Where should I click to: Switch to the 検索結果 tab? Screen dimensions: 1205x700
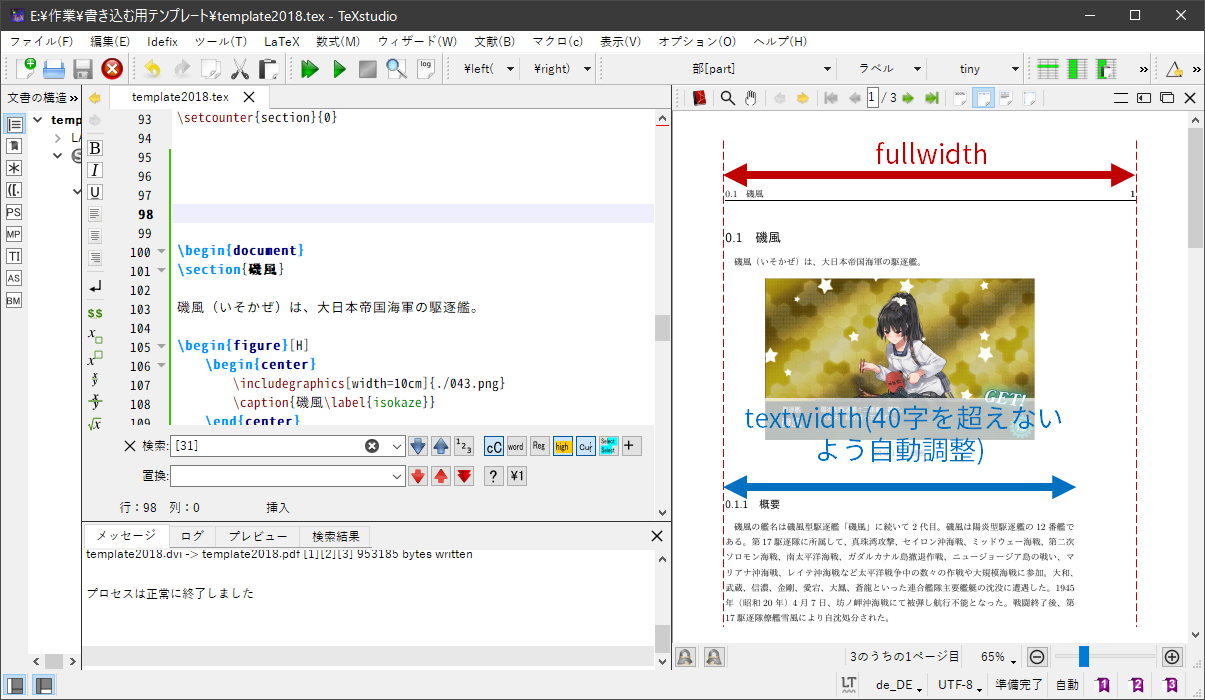coord(335,536)
